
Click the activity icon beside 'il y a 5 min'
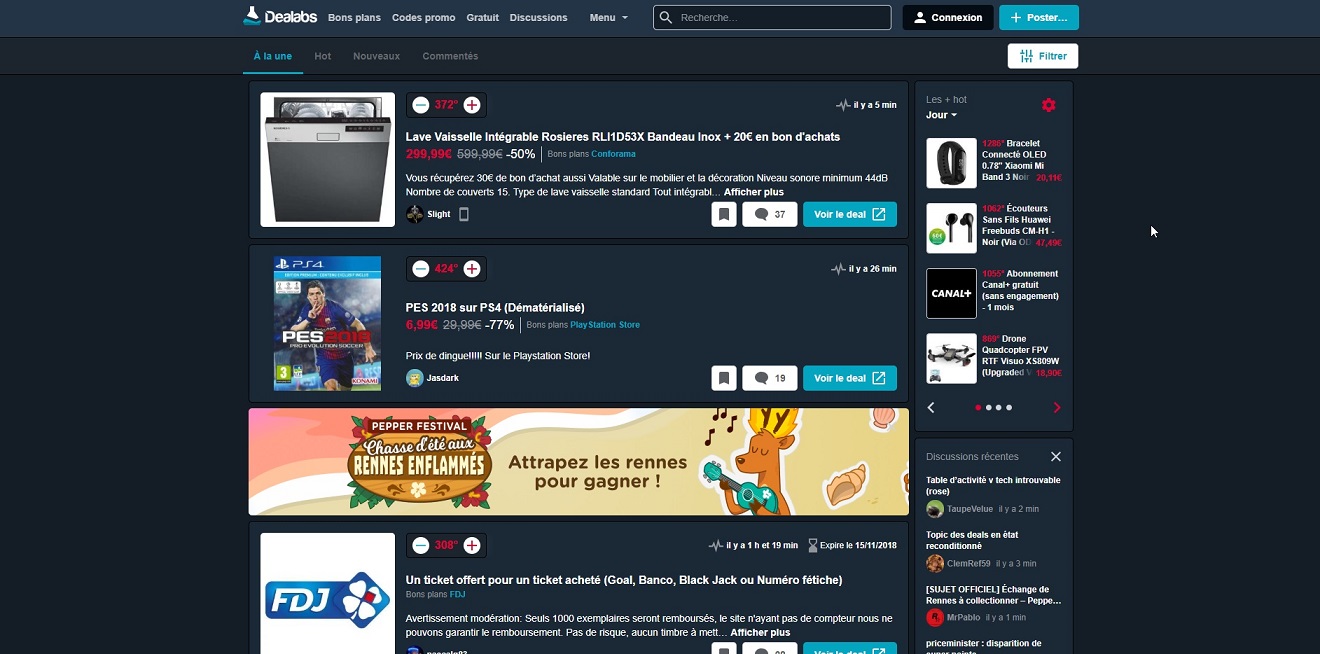pyautogui.click(x=843, y=105)
